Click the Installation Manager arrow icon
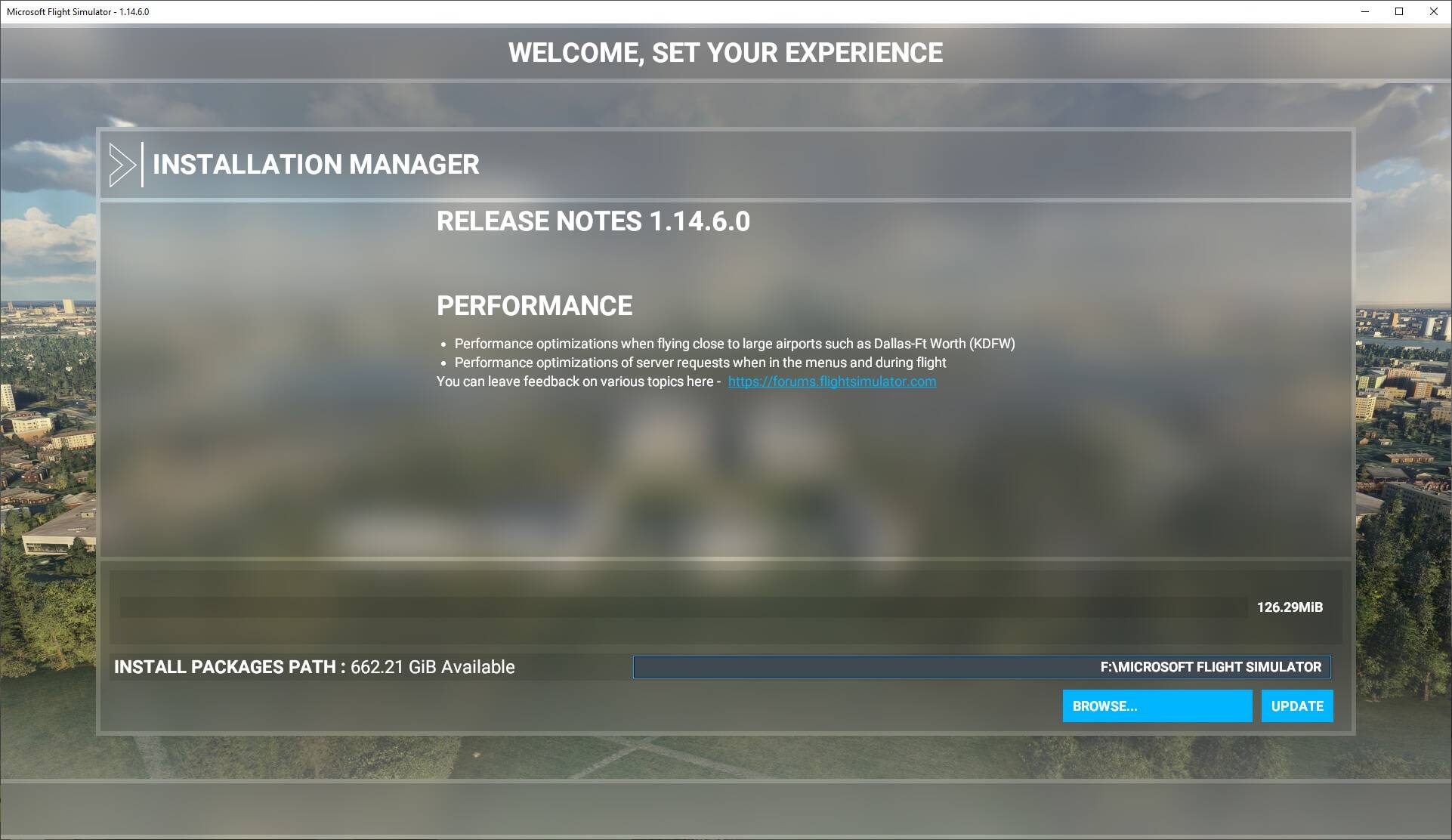 tap(120, 163)
